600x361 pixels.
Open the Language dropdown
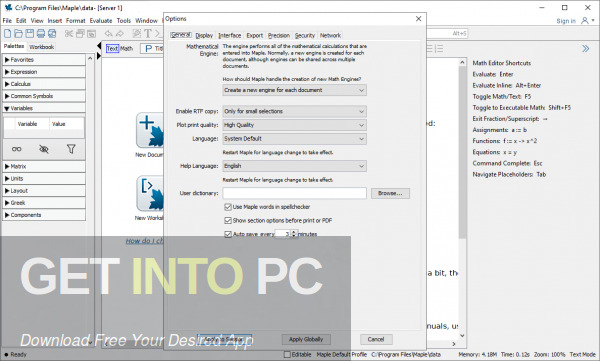tap(294, 139)
